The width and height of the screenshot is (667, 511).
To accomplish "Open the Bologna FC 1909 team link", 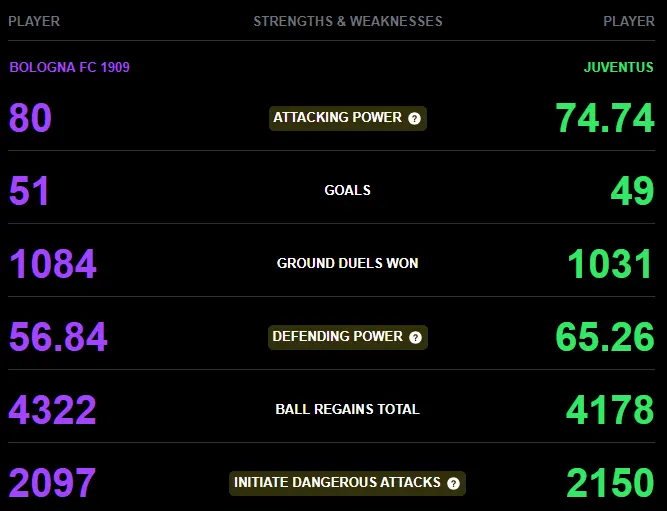I will point(69,67).
